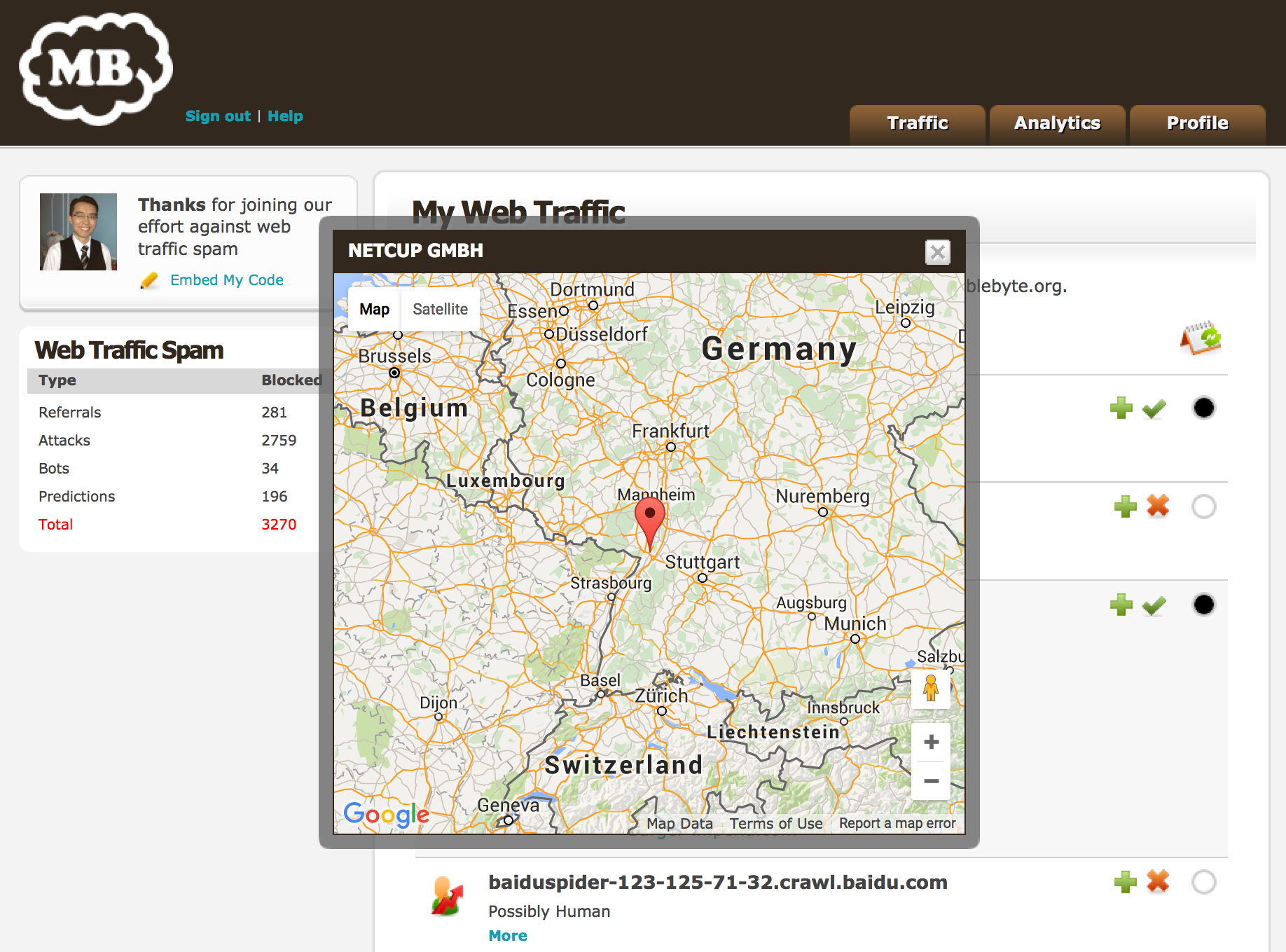
Task: Click the Sign out link
Action: click(x=218, y=116)
